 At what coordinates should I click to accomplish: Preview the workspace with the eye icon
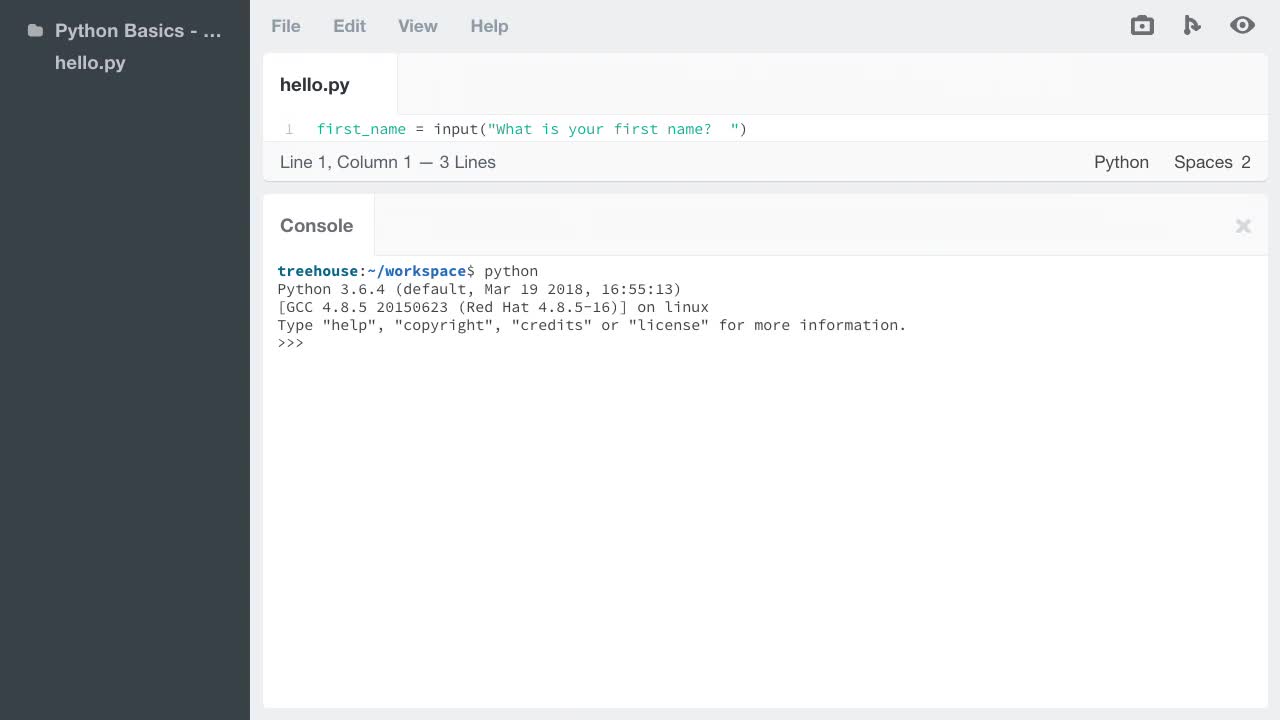[1242, 25]
